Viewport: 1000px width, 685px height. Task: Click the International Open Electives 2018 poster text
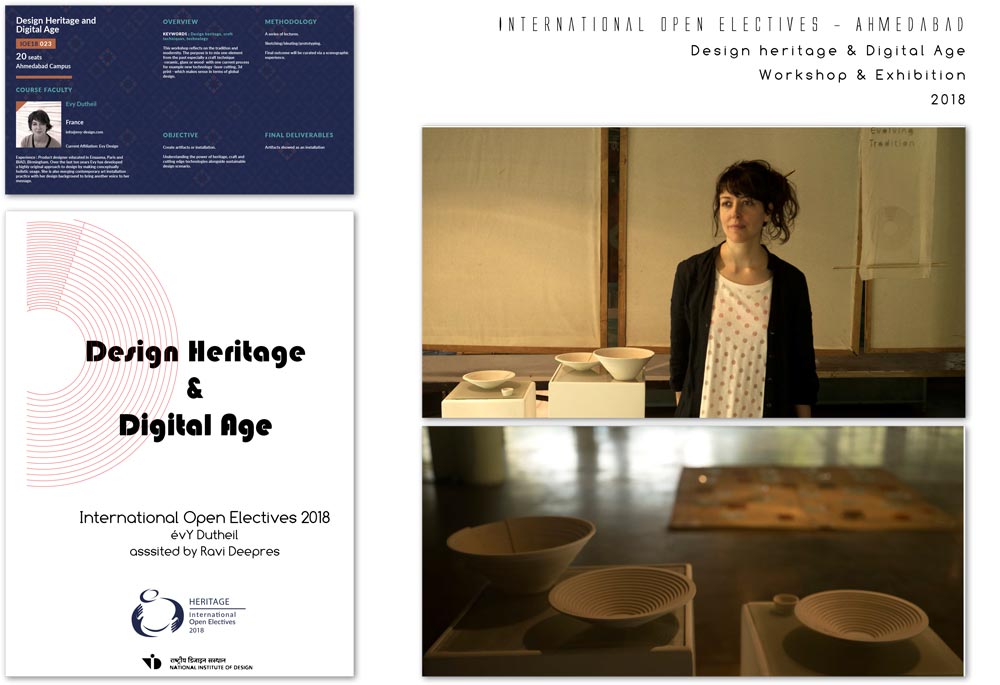[204, 517]
